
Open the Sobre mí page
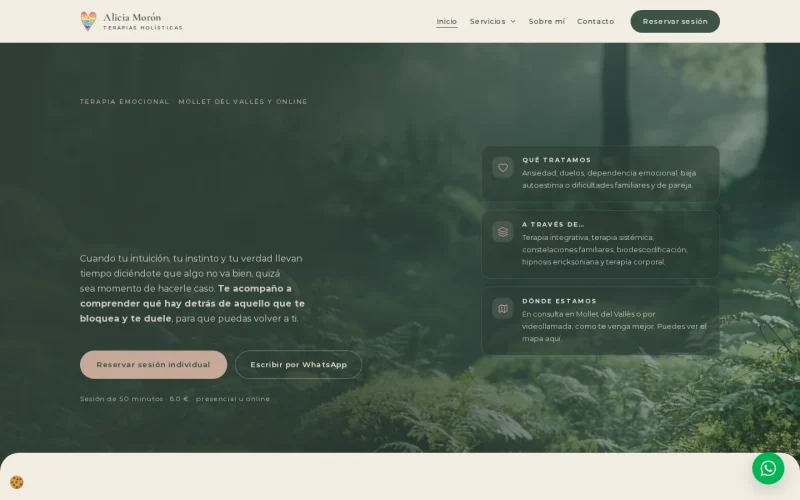546,21
